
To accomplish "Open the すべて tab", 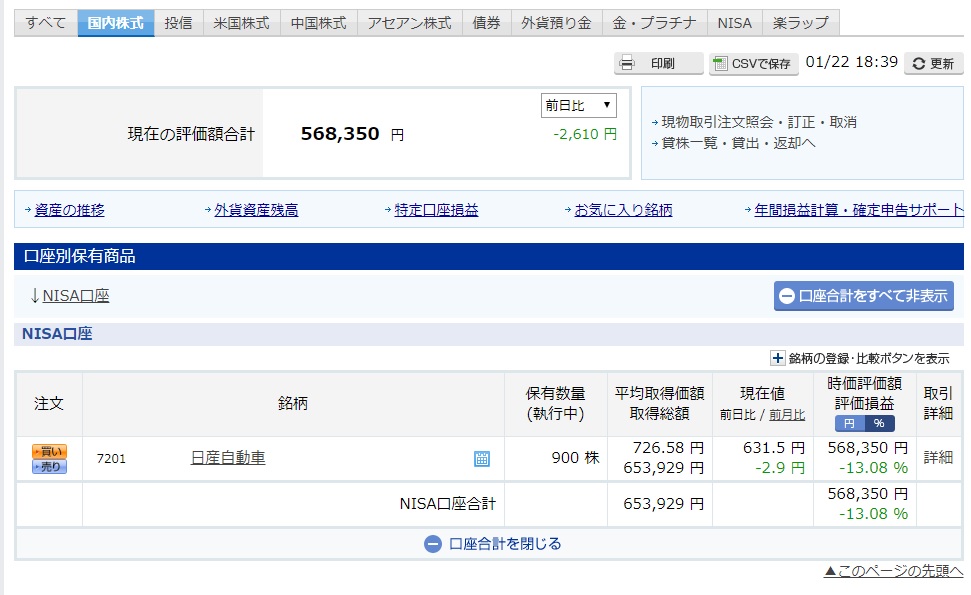I will [46, 24].
